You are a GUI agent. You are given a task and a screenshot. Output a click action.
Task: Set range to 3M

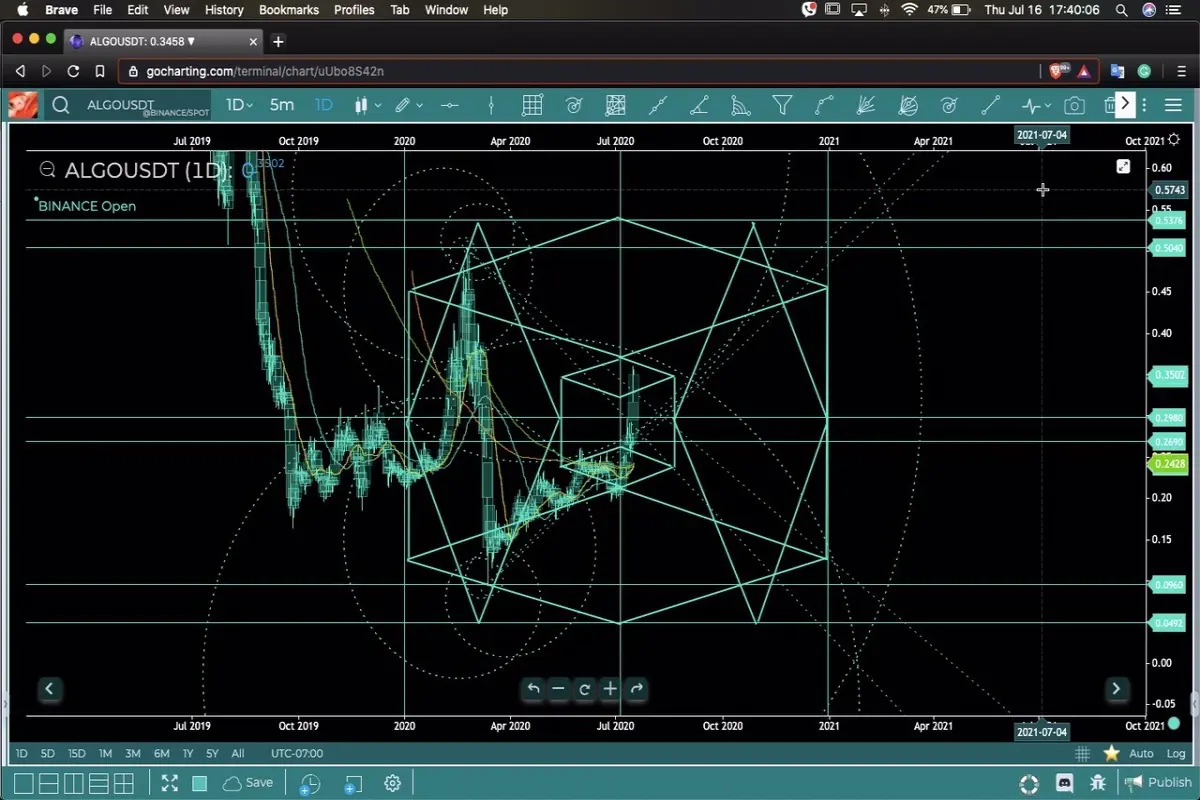point(133,754)
